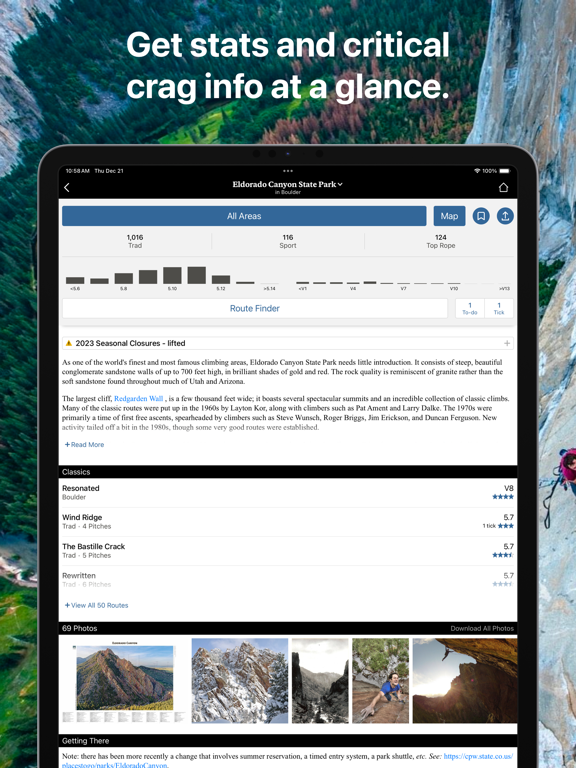Open the climber in blue shirt photo
This screenshot has height=768, width=576.
[x=381, y=681]
